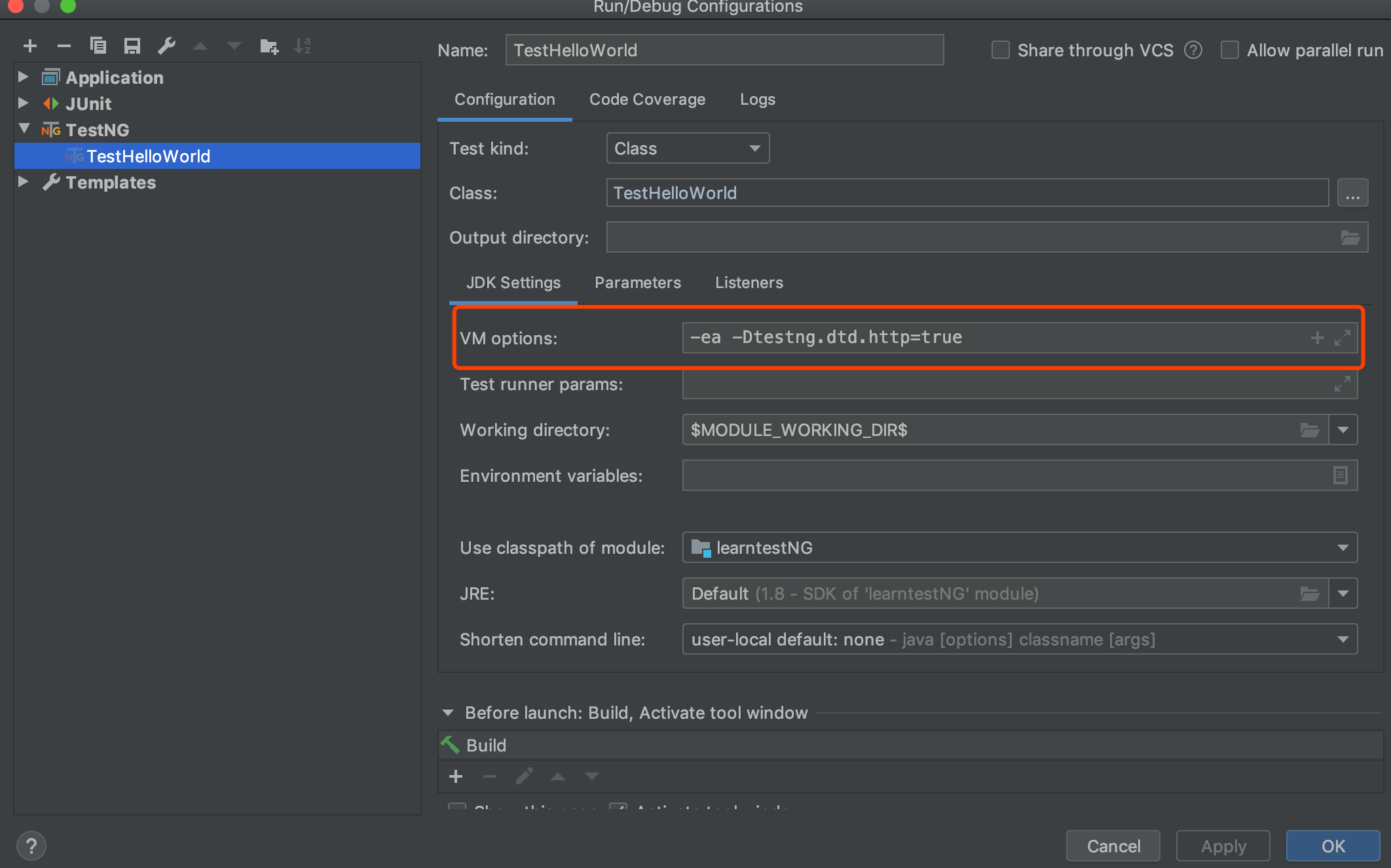The image size is (1391, 868).
Task: Click the OK button
Action: coord(1333,846)
